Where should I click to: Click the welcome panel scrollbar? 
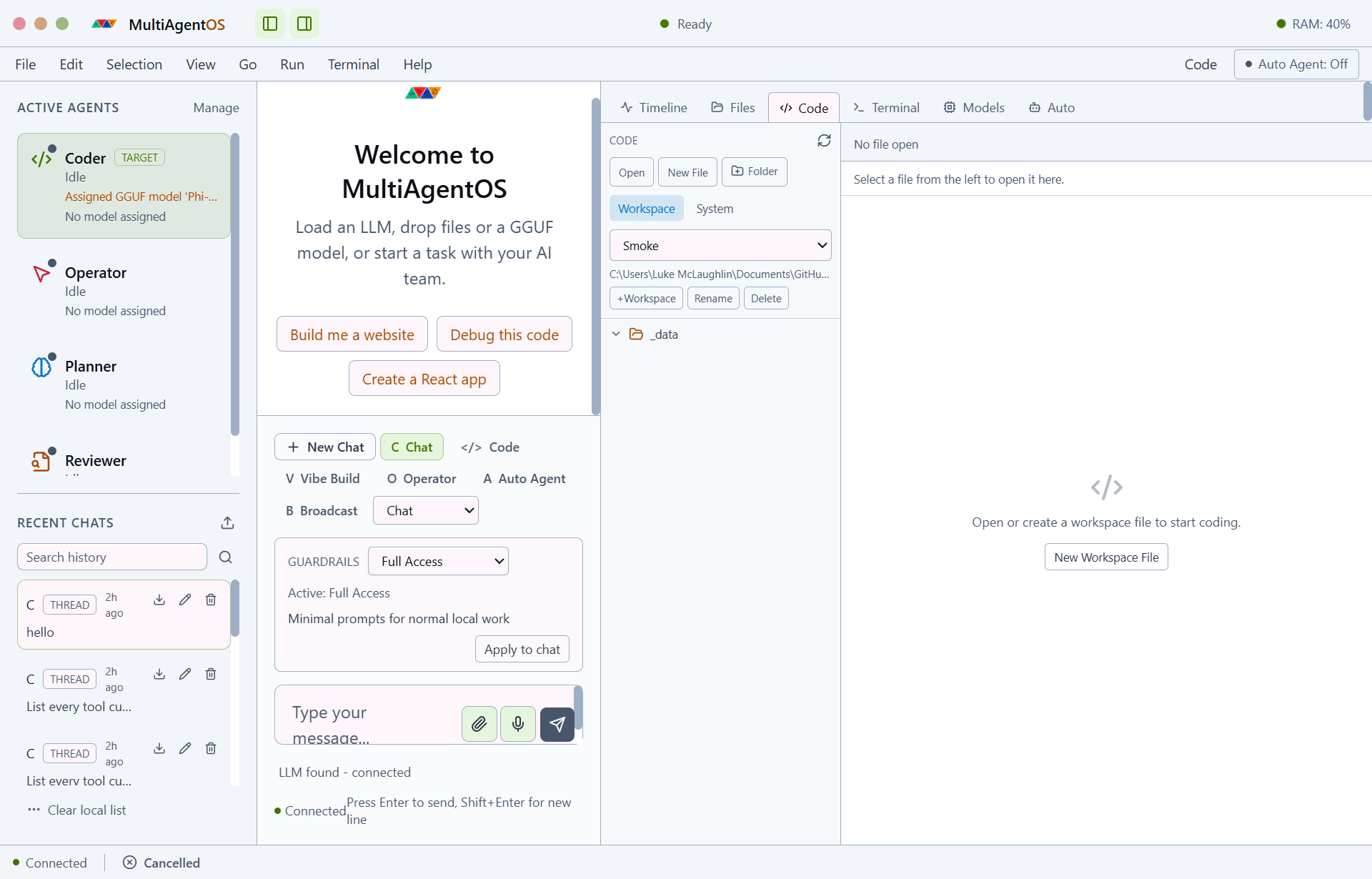point(596,256)
